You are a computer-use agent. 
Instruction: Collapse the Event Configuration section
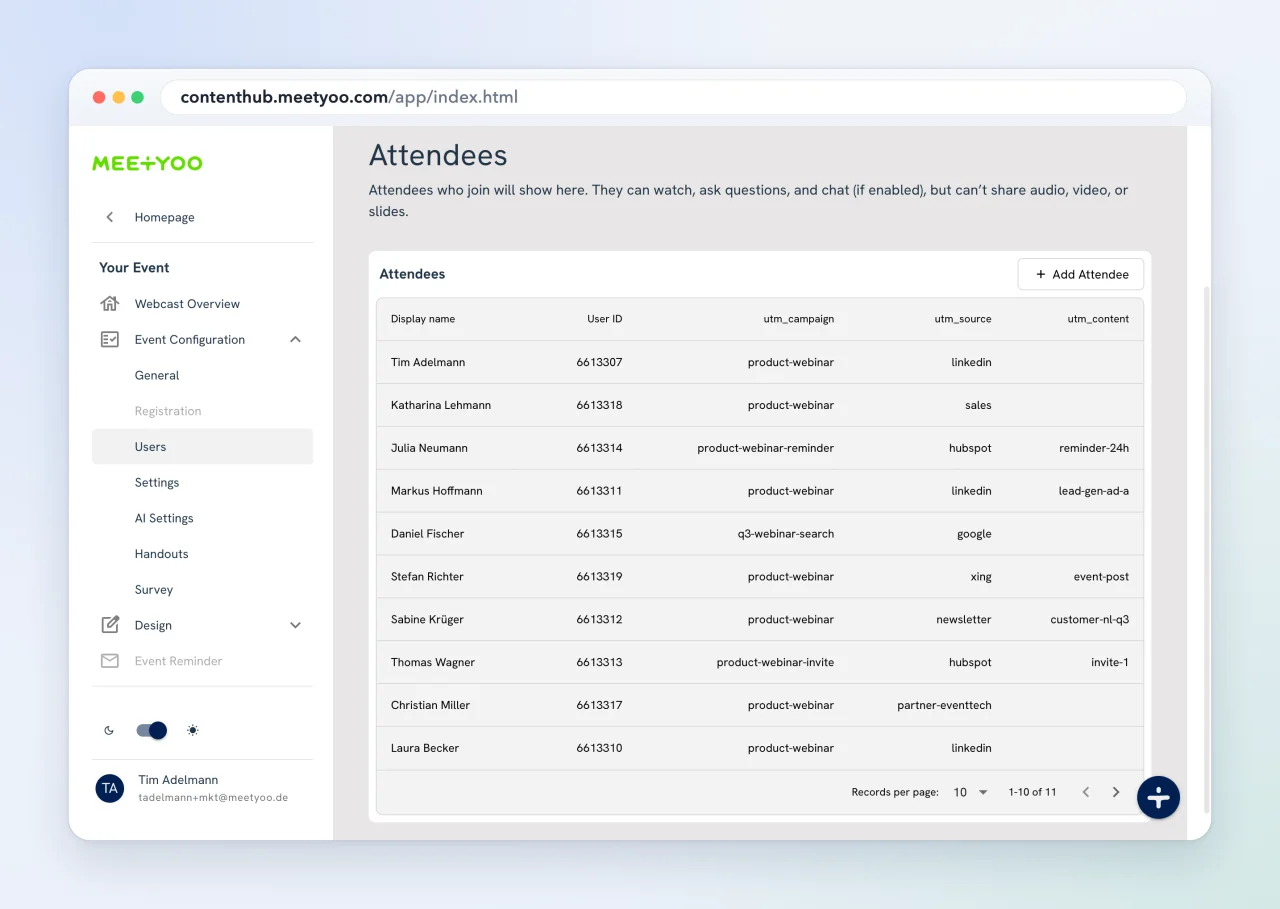click(295, 339)
